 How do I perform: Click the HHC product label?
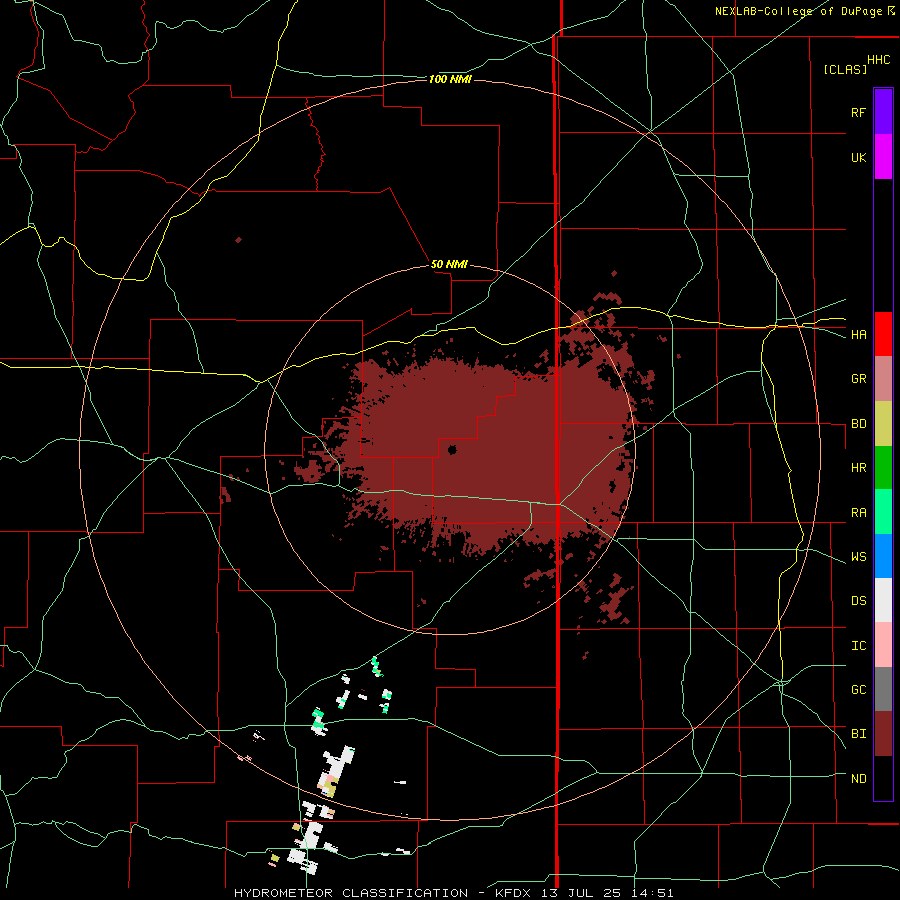pyautogui.click(x=879, y=60)
